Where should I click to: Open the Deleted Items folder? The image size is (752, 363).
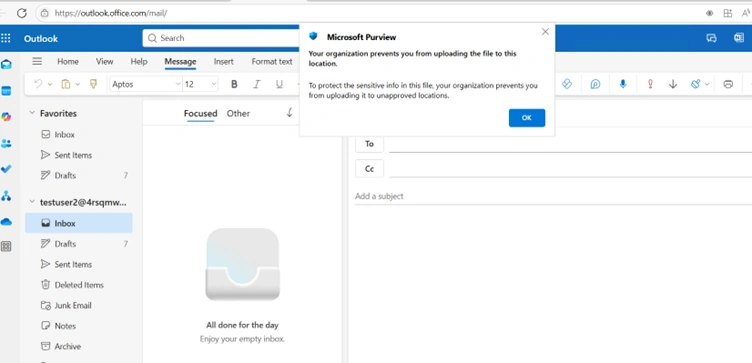pos(79,285)
